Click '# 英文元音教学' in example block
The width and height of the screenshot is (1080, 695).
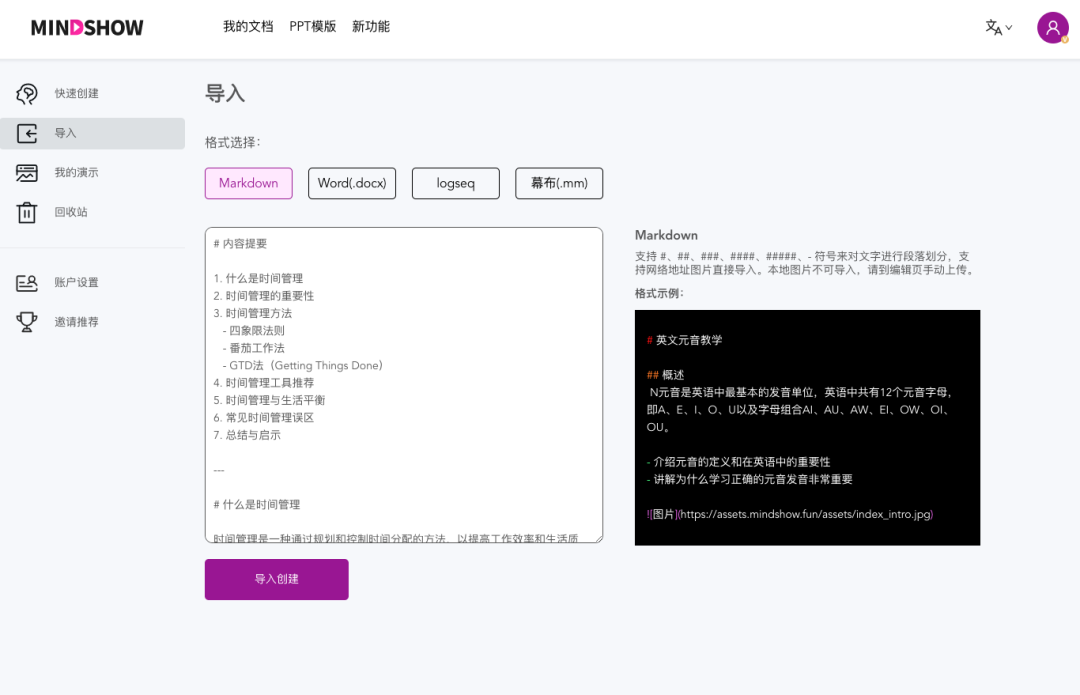[x=685, y=340]
